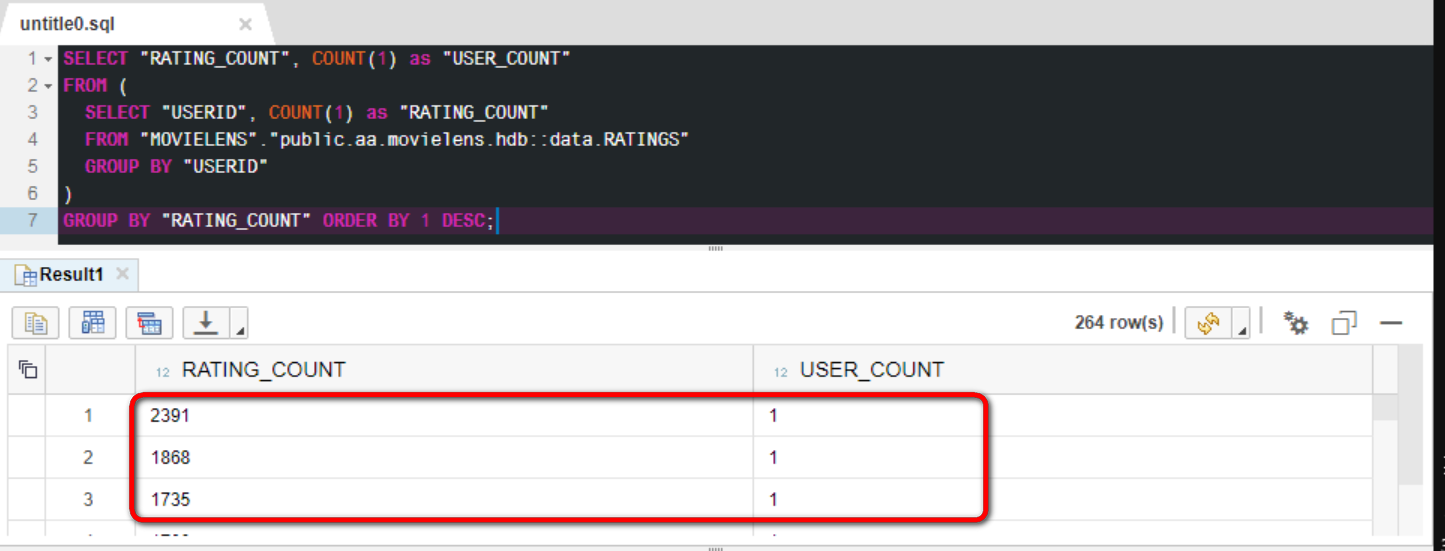
Task: Select the Result1 tab
Action: click(x=62, y=274)
